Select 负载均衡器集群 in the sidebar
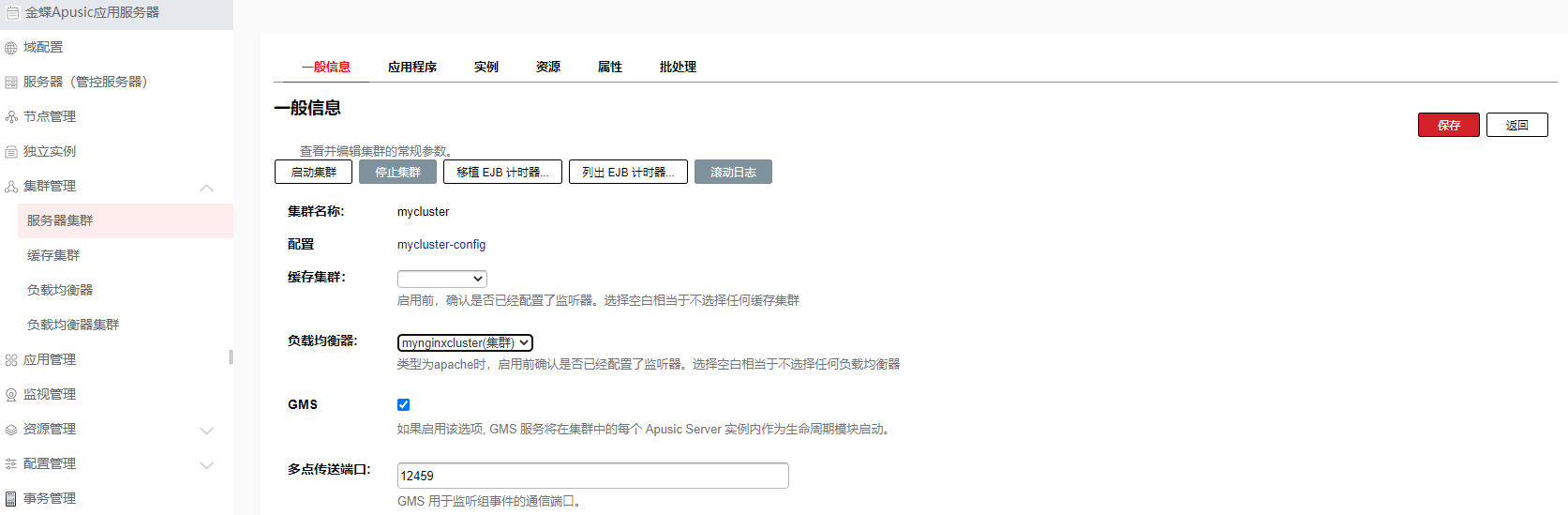Viewport: 1568px width, 515px height. pyautogui.click(x=73, y=325)
